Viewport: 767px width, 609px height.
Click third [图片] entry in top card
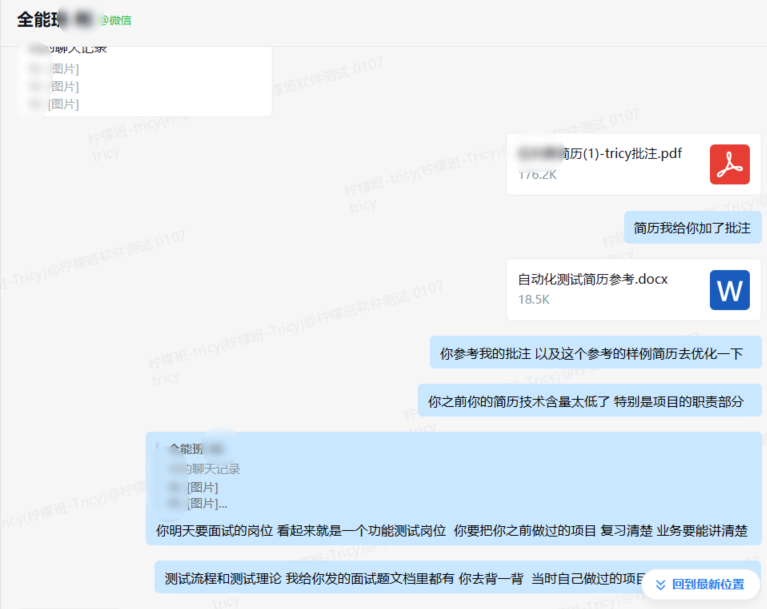pos(64,104)
